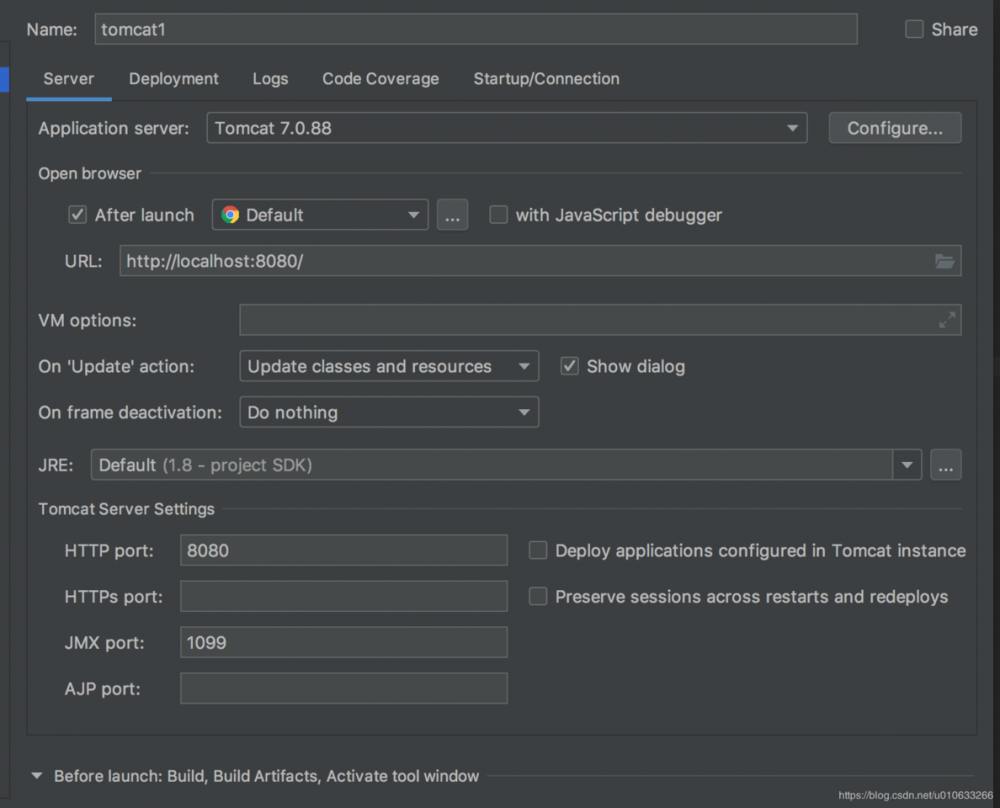Click the JRE dropdown arrow
Image resolution: width=1000 pixels, height=808 pixels.
[907, 464]
